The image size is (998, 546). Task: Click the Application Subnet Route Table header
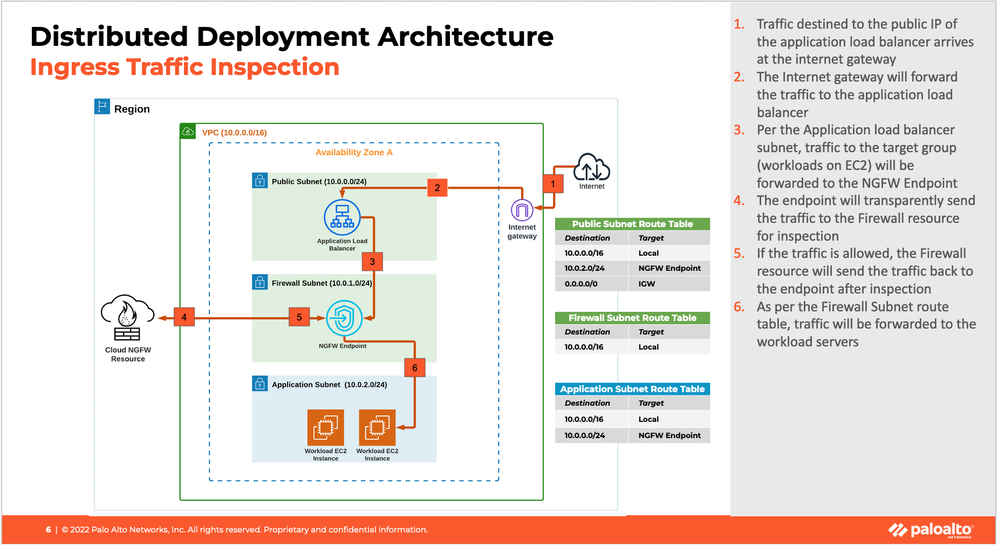click(632, 389)
